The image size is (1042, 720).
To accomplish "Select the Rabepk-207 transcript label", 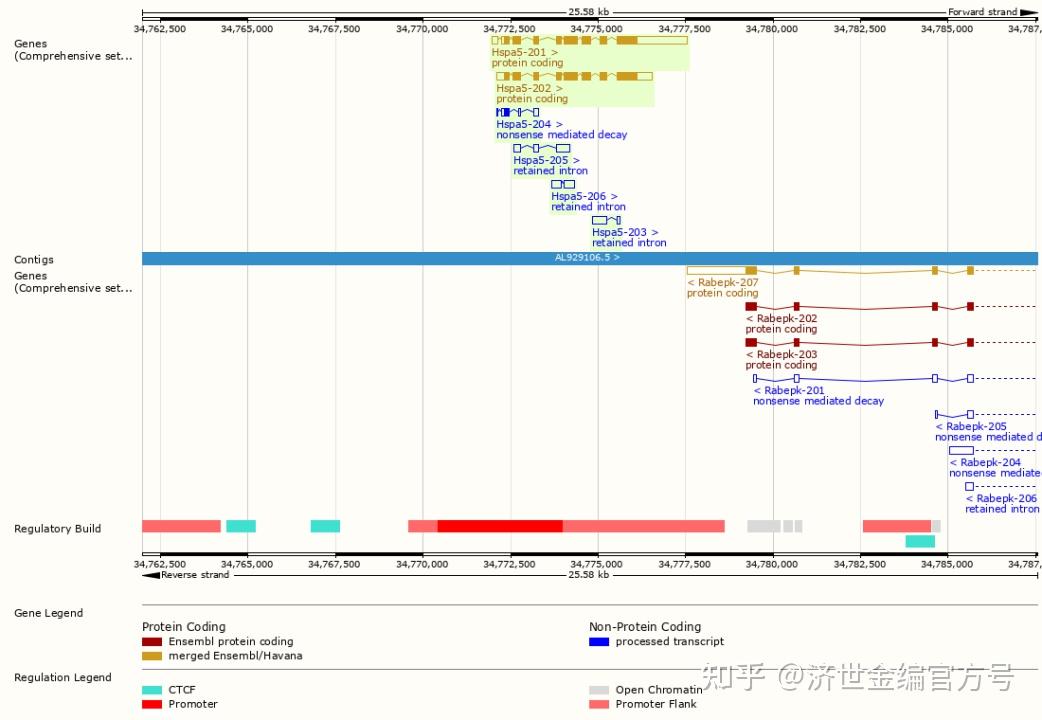I will (x=722, y=282).
